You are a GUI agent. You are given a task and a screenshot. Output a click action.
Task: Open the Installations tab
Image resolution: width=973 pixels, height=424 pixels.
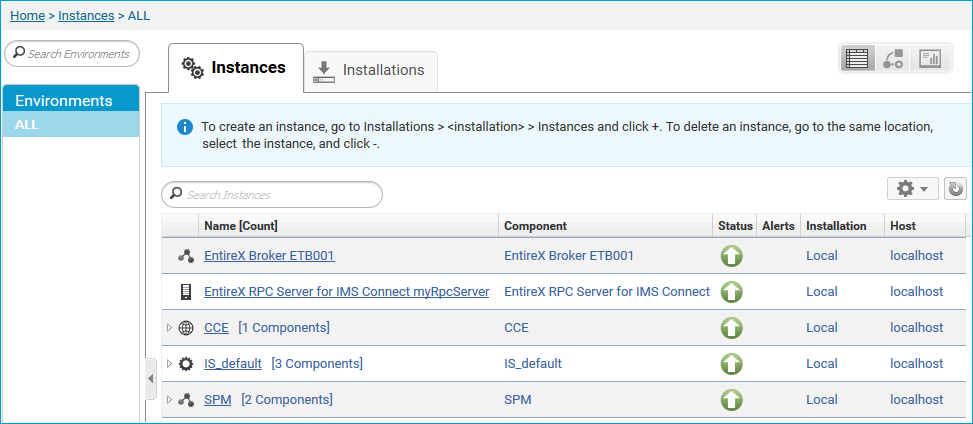[x=370, y=71]
